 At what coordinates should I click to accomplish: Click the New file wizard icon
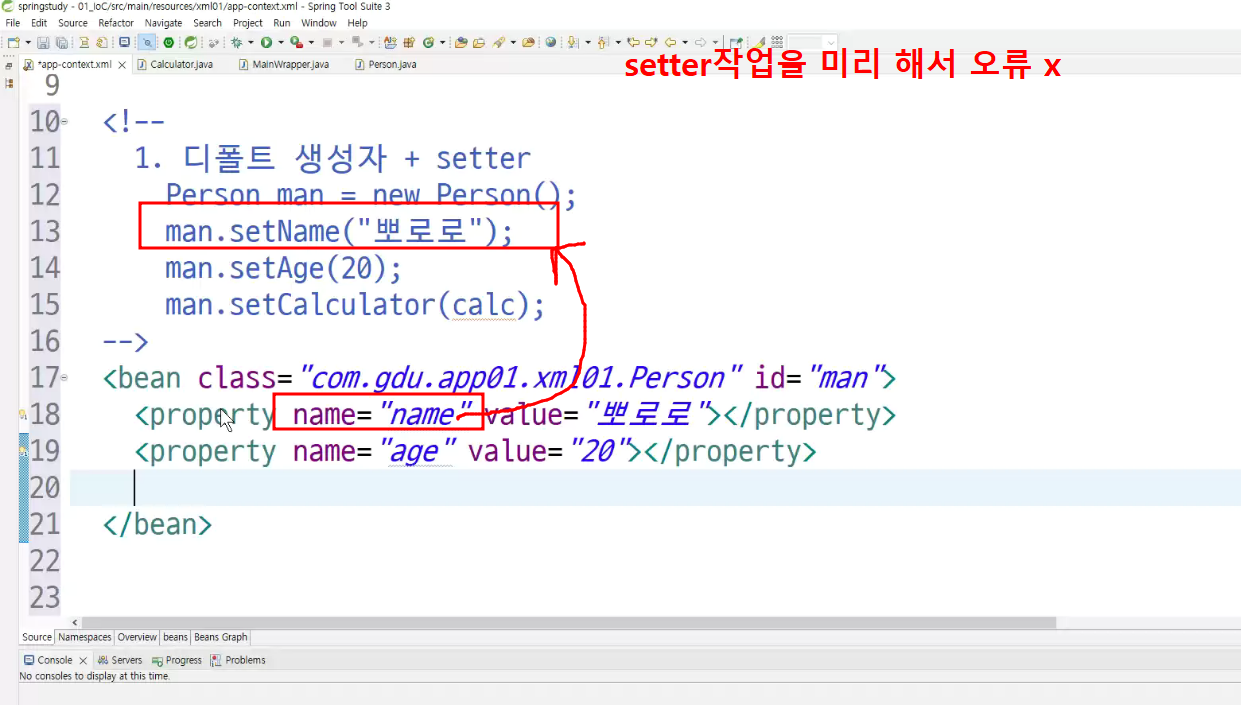[14, 42]
